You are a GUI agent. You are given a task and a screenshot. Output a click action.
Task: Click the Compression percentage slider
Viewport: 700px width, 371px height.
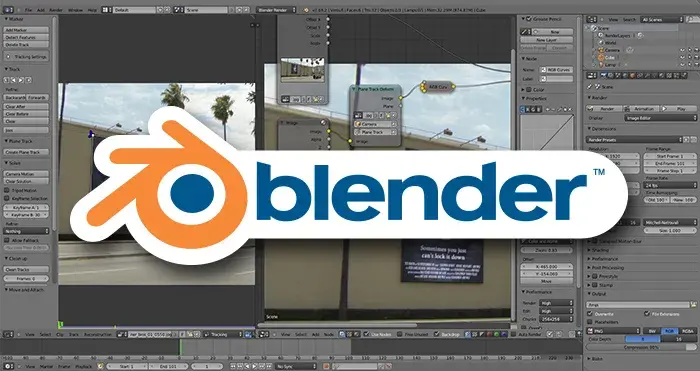(x=642, y=347)
